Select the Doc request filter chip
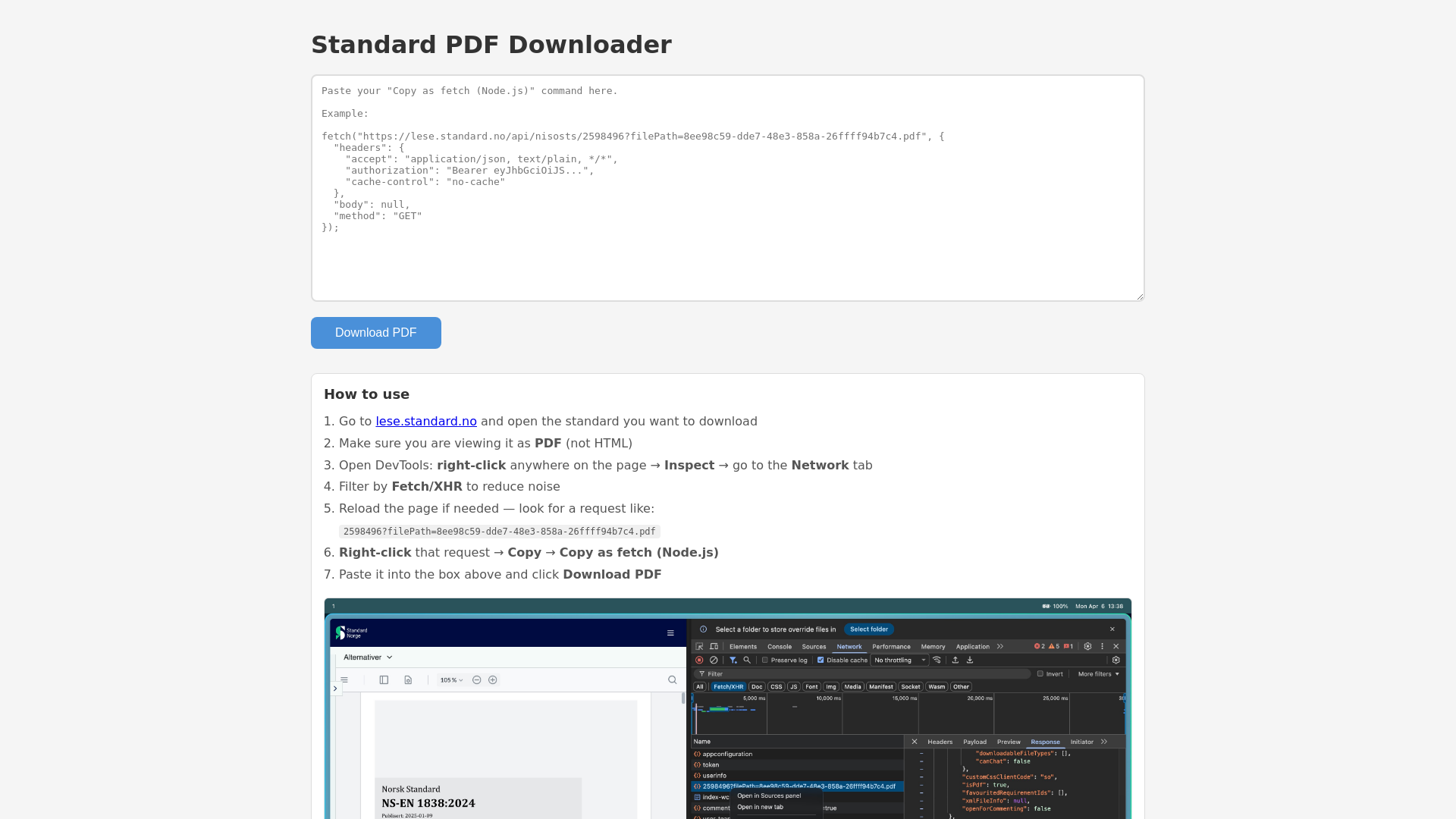The image size is (1456, 819). point(757,687)
